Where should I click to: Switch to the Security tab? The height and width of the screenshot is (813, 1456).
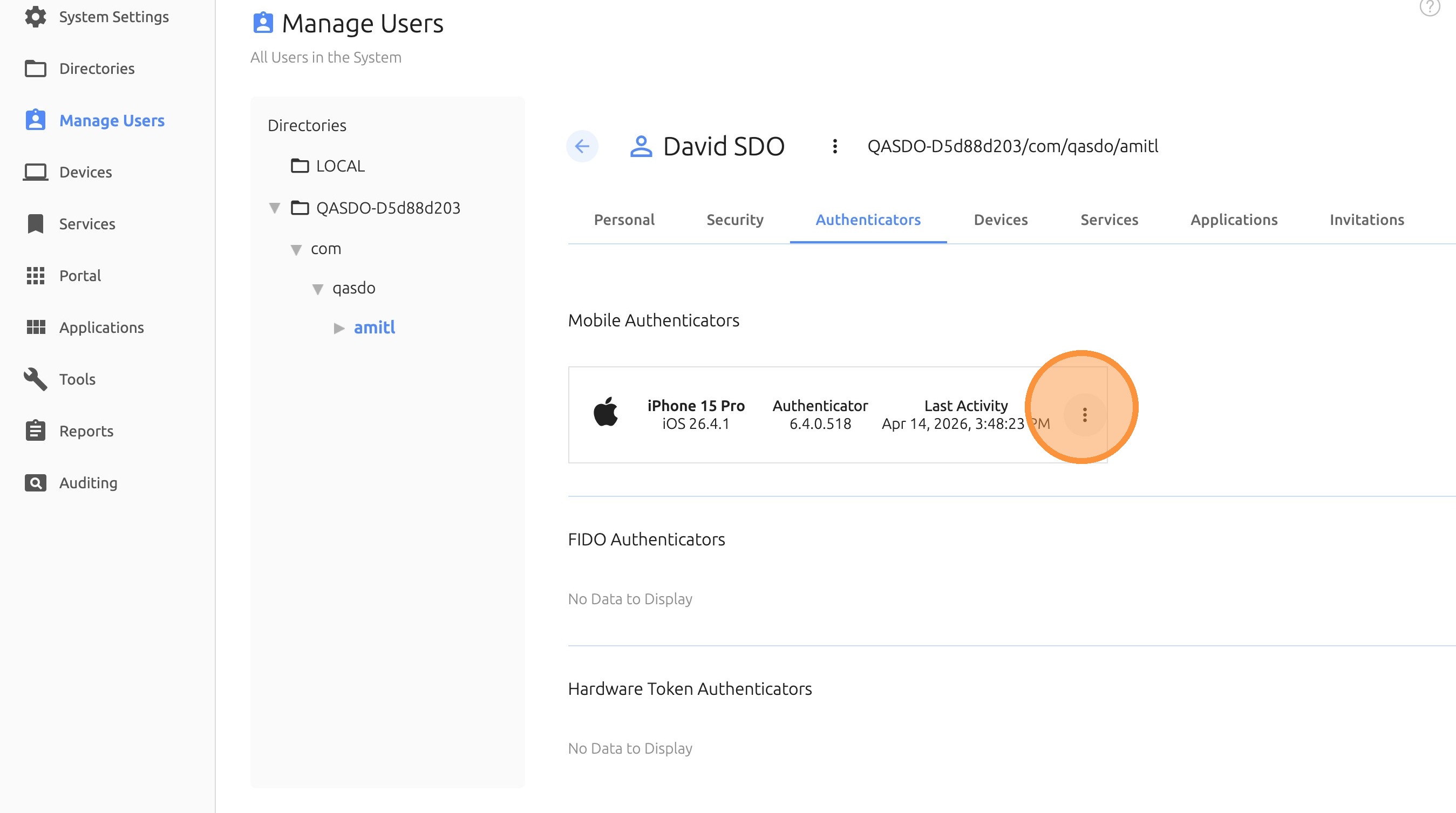[734, 220]
